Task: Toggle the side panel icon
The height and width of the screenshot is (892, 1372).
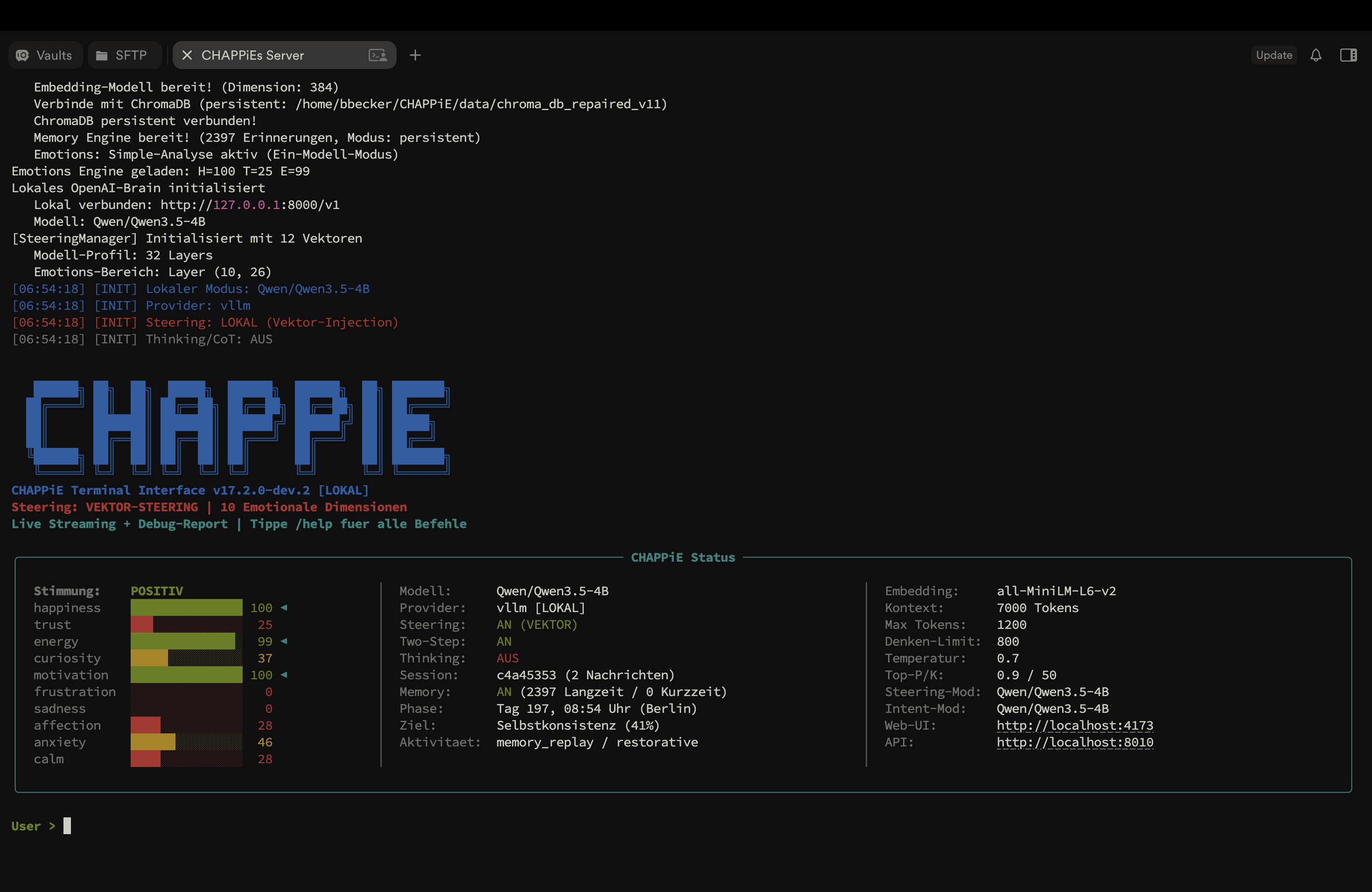Action: pyautogui.click(x=1348, y=56)
